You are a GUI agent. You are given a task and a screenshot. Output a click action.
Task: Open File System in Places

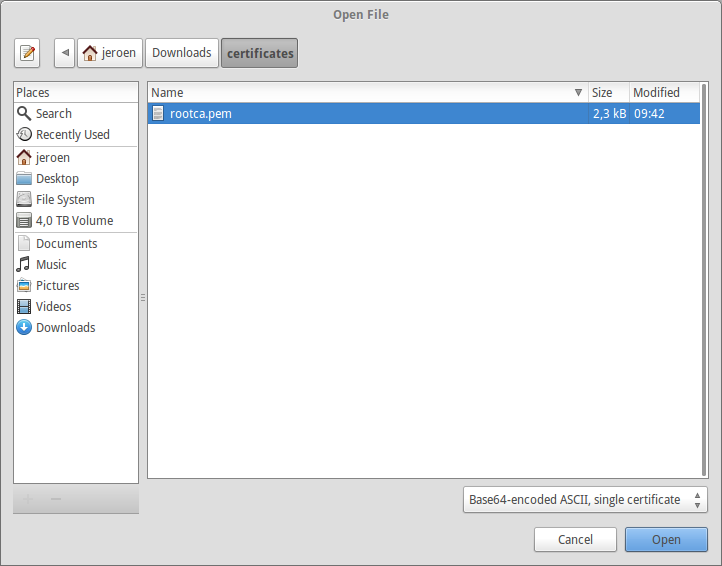[76, 200]
